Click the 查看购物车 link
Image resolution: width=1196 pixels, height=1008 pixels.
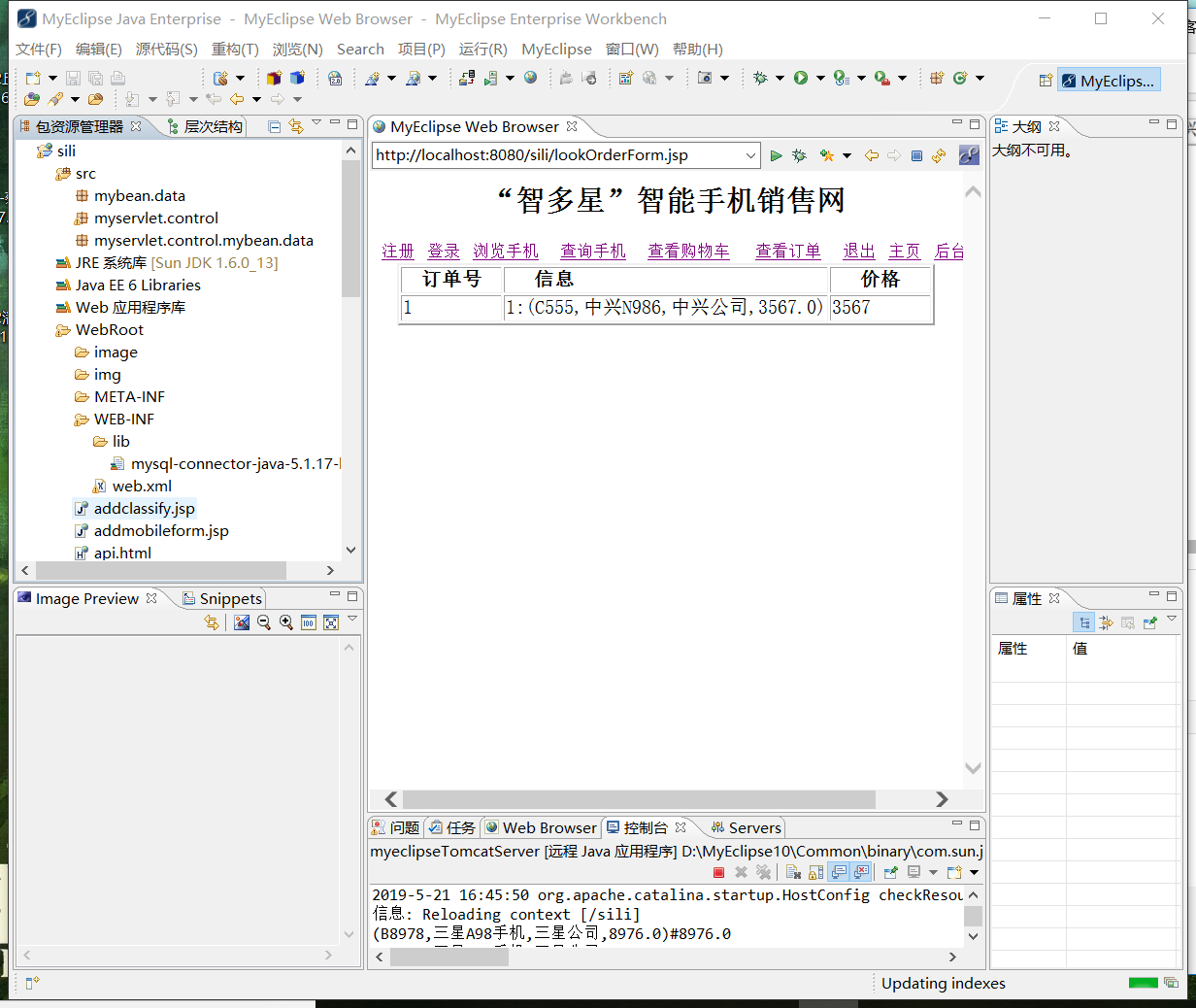(x=689, y=251)
